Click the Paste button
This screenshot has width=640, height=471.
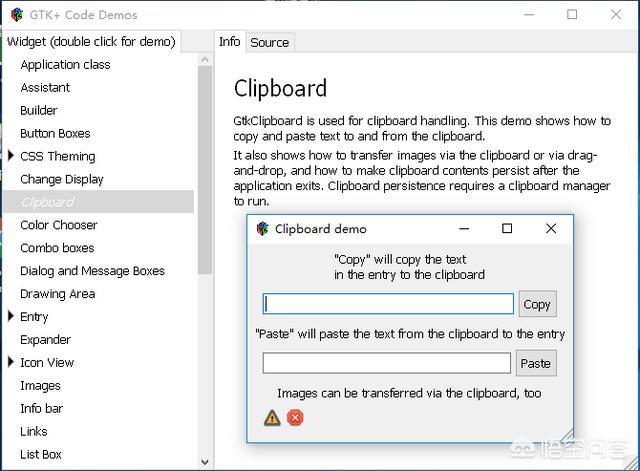click(x=536, y=363)
